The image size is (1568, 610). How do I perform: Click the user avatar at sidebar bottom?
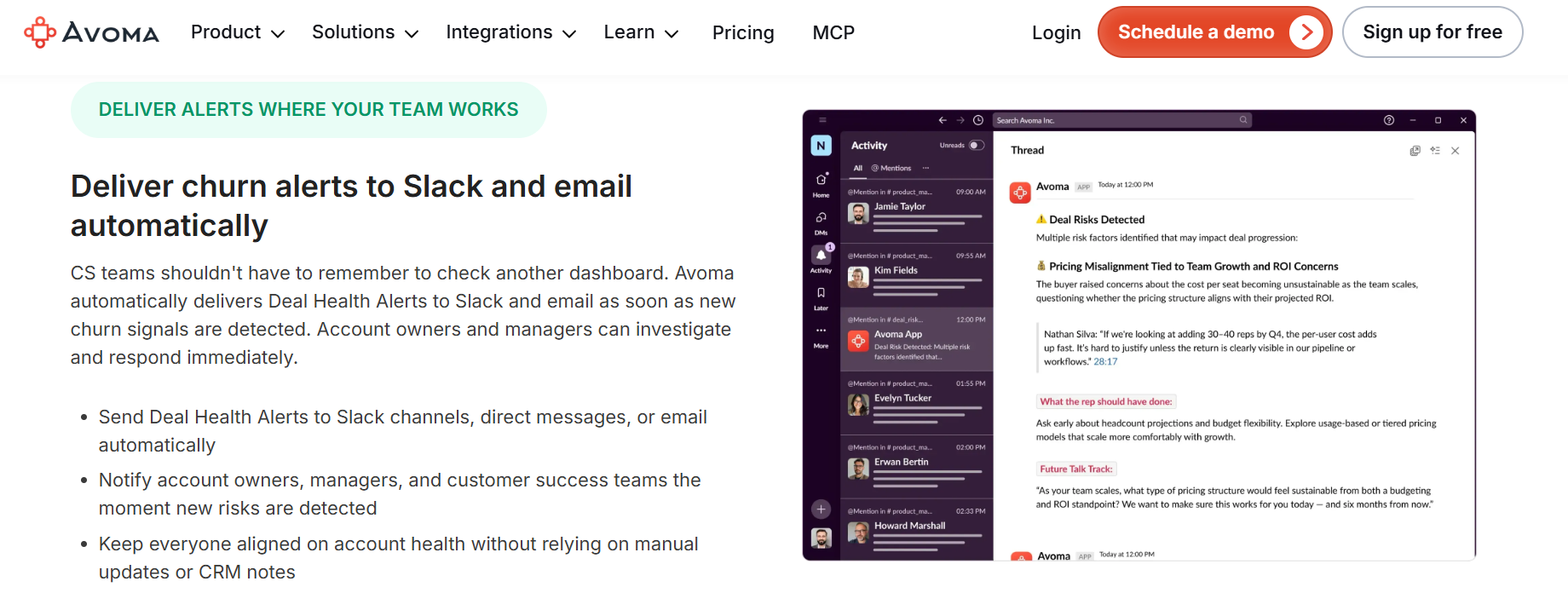821,538
